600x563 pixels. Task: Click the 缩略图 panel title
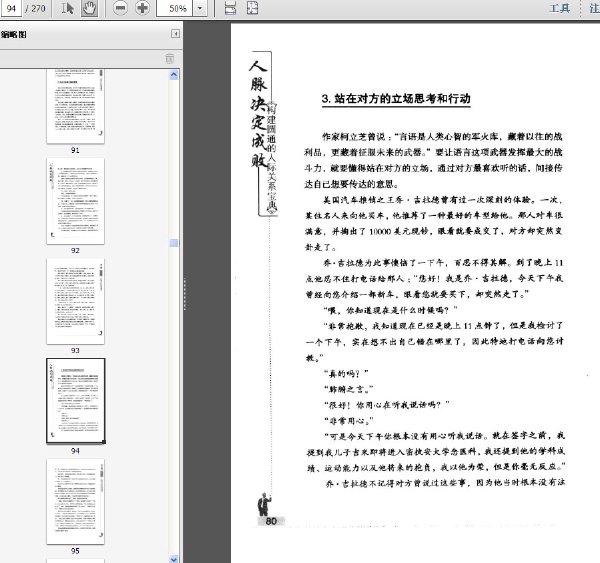click(x=14, y=34)
